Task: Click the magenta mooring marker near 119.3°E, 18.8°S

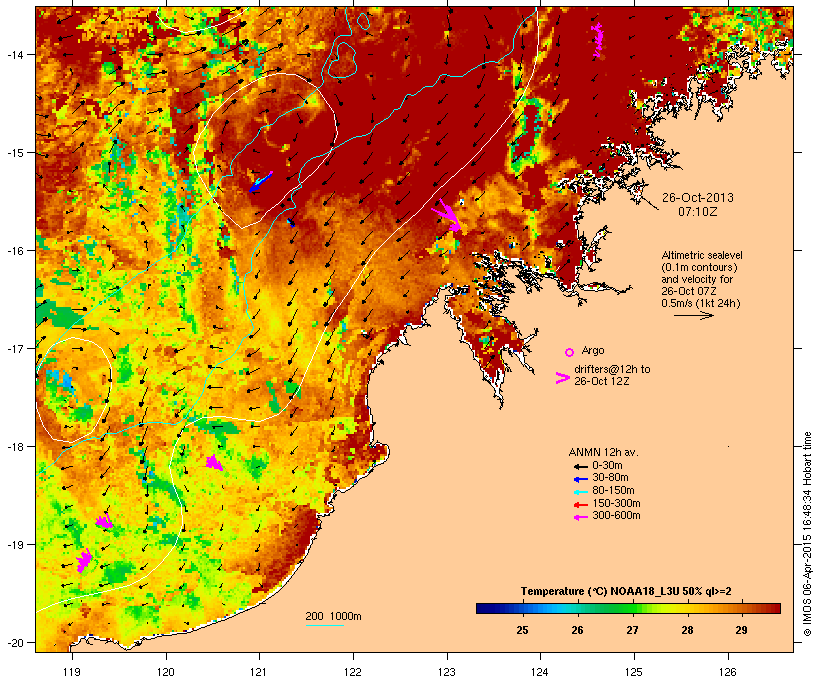Action: click(104, 520)
